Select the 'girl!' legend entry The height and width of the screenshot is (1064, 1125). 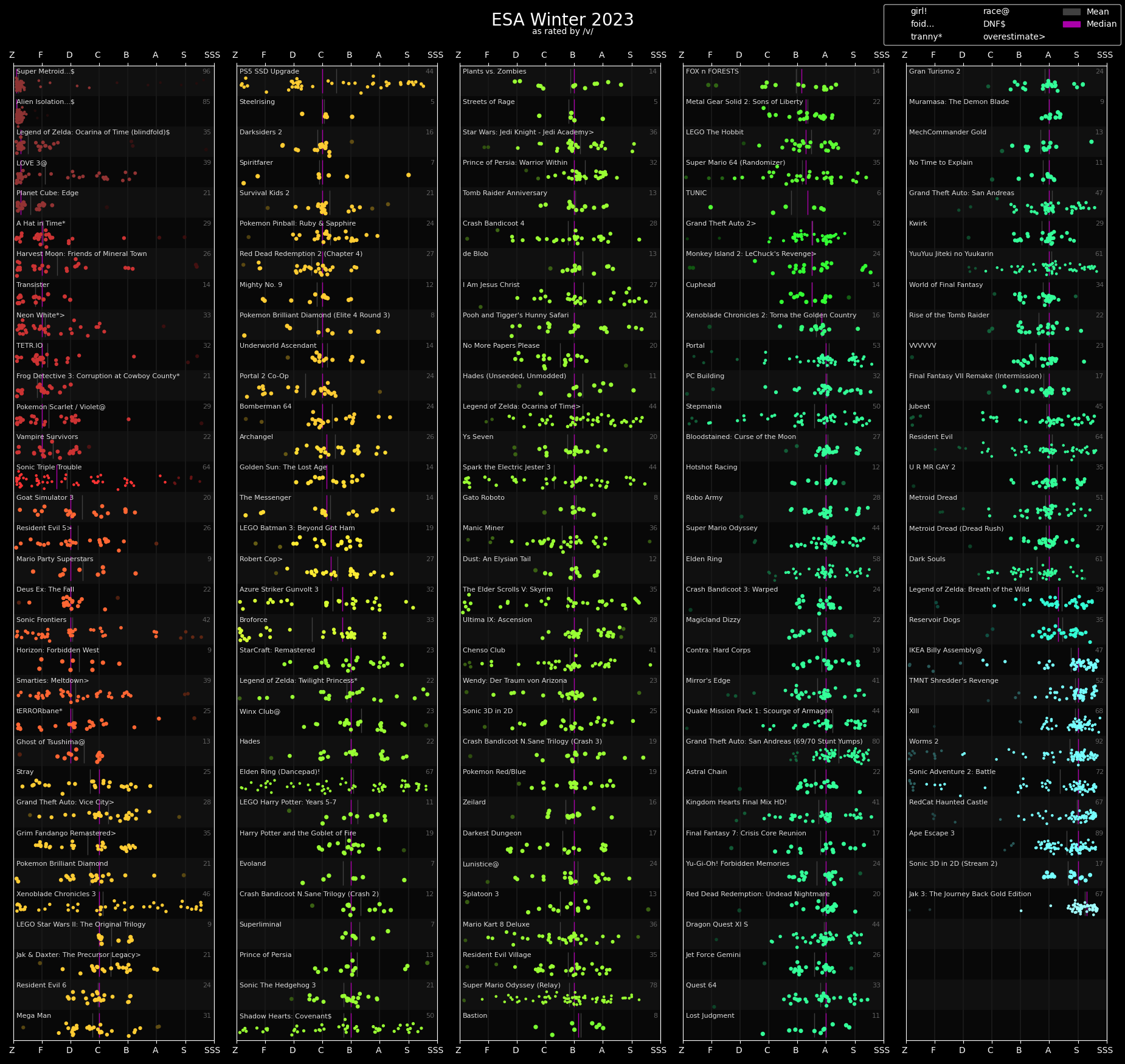coord(919,12)
